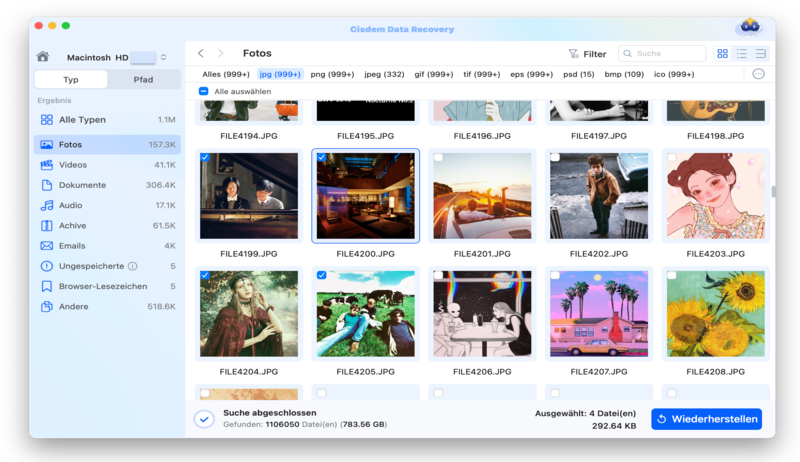800x462 pixels.
Task: Click the home icon in sidebar
Action: pyautogui.click(x=42, y=57)
